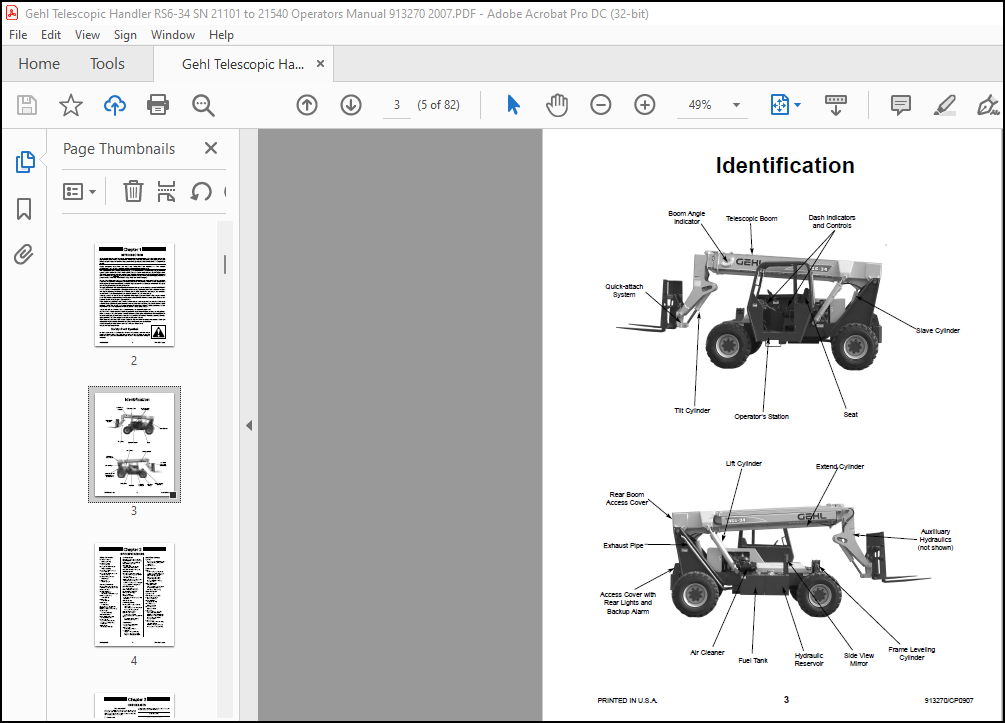This screenshot has height=723, width=1005.
Task: Open the thumbnail options dropdown menu
Action: click(79, 191)
